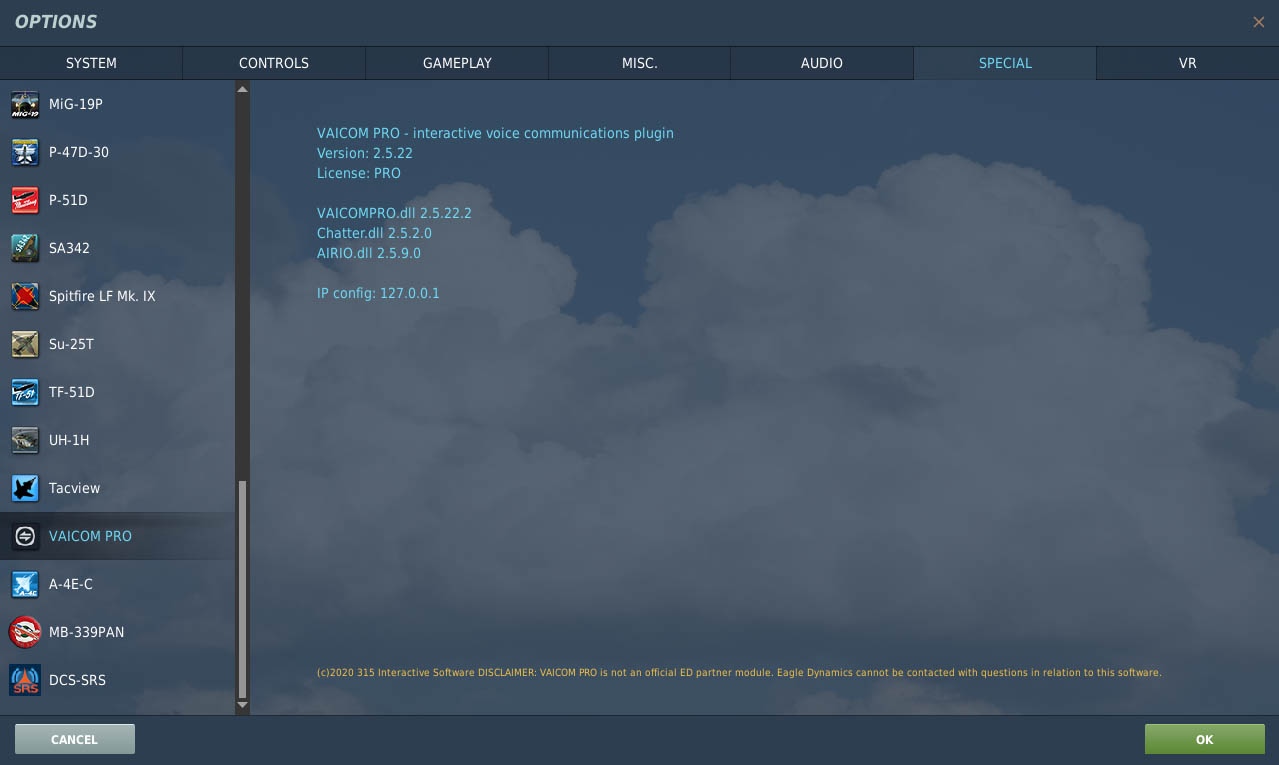
Task: Close the Options window with the X
Action: [x=1258, y=22]
